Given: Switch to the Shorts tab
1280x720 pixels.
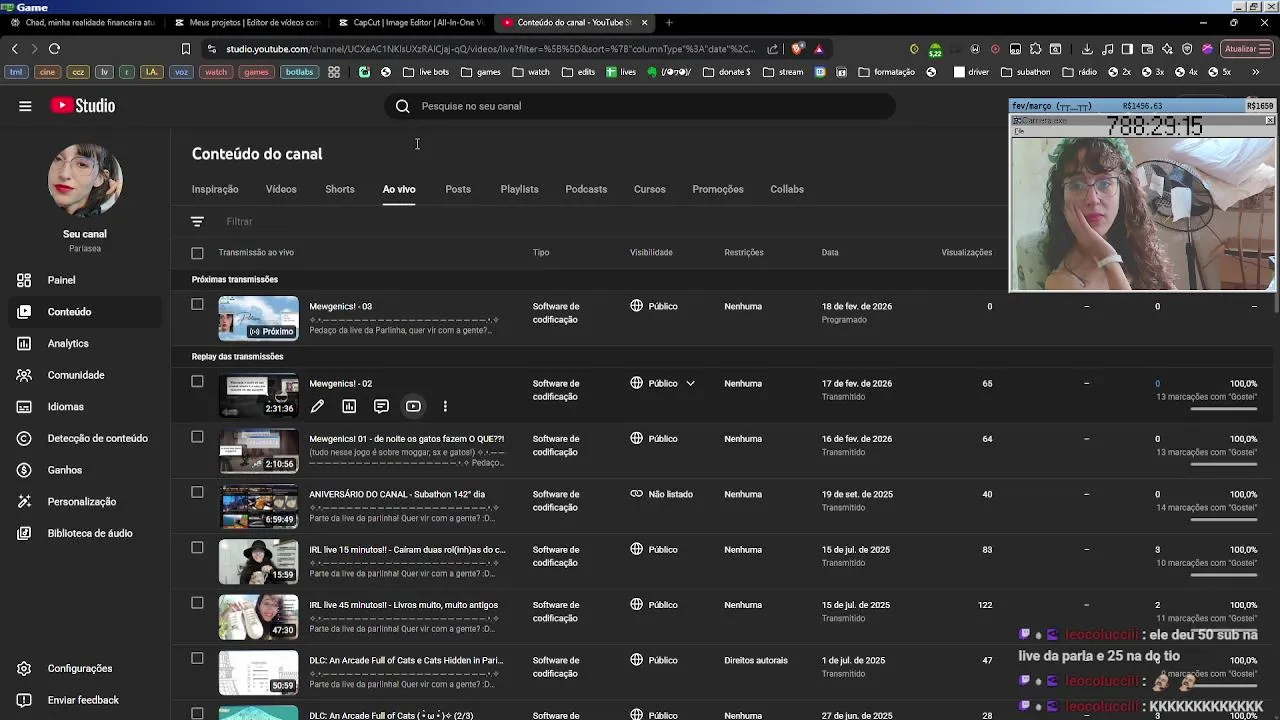Looking at the screenshot, I should (x=340, y=189).
